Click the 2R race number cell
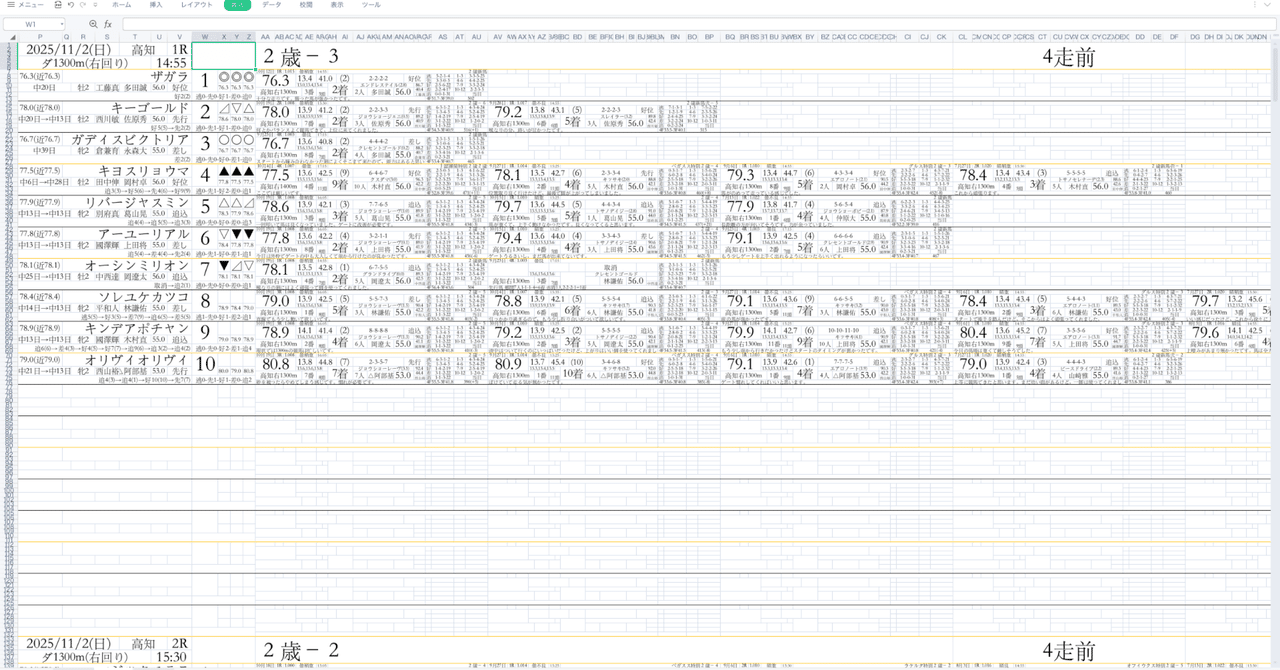1280x670 pixels. click(179, 644)
